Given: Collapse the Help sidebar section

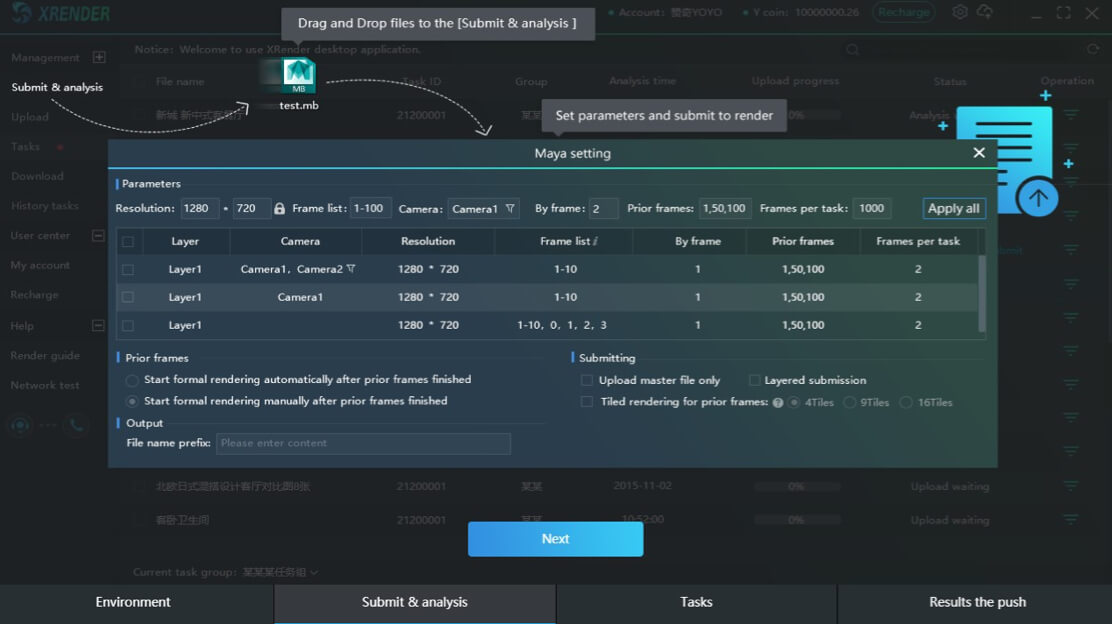Looking at the screenshot, I should coord(96,326).
